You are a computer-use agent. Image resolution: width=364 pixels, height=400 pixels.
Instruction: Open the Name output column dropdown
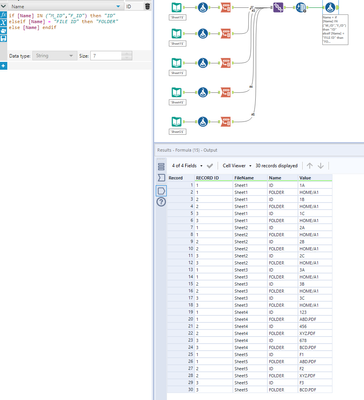pos(118,6)
